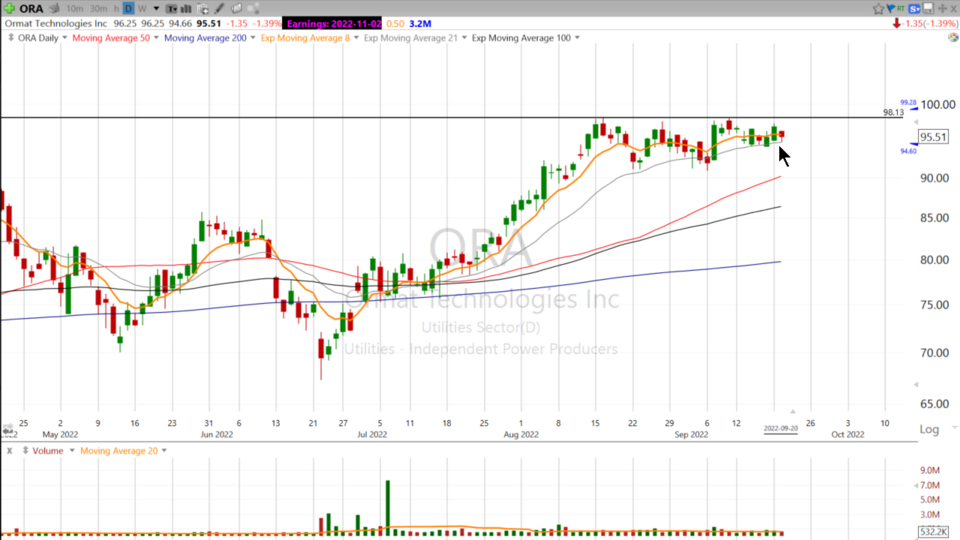Open the blue 'S' dropdown button
The width and height of the screenshot is (960, 540).
point(915,9)
